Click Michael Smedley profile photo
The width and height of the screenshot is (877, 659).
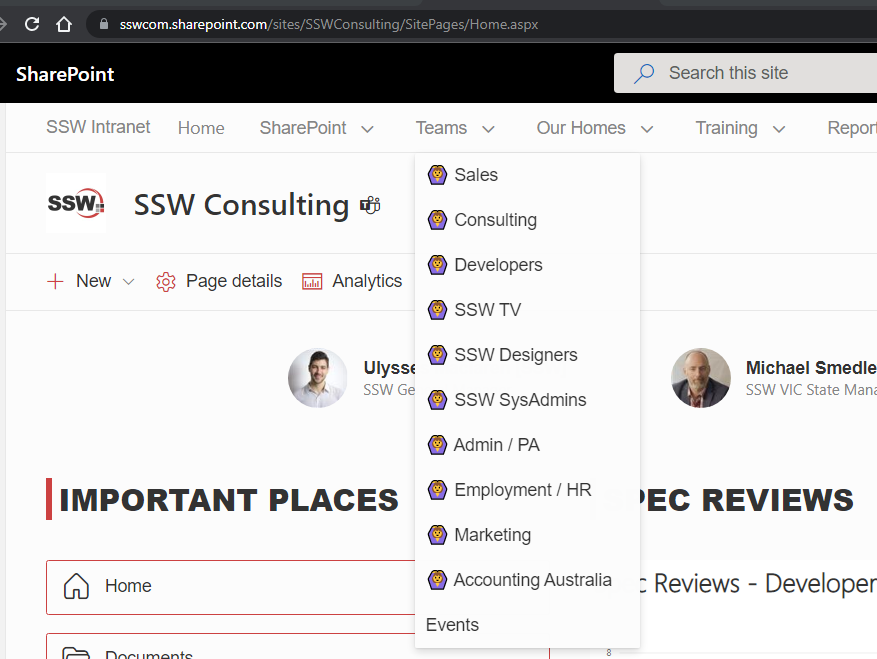coord(701,378)
